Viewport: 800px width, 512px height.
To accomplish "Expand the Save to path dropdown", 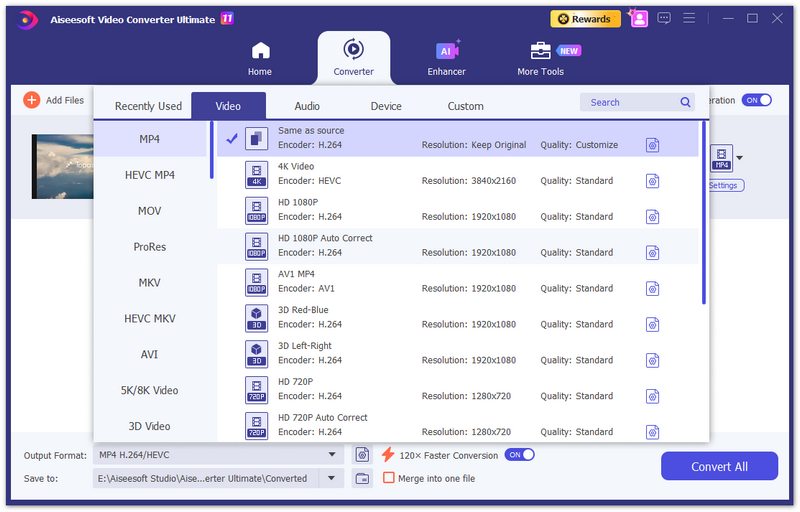I will point(332,478).
